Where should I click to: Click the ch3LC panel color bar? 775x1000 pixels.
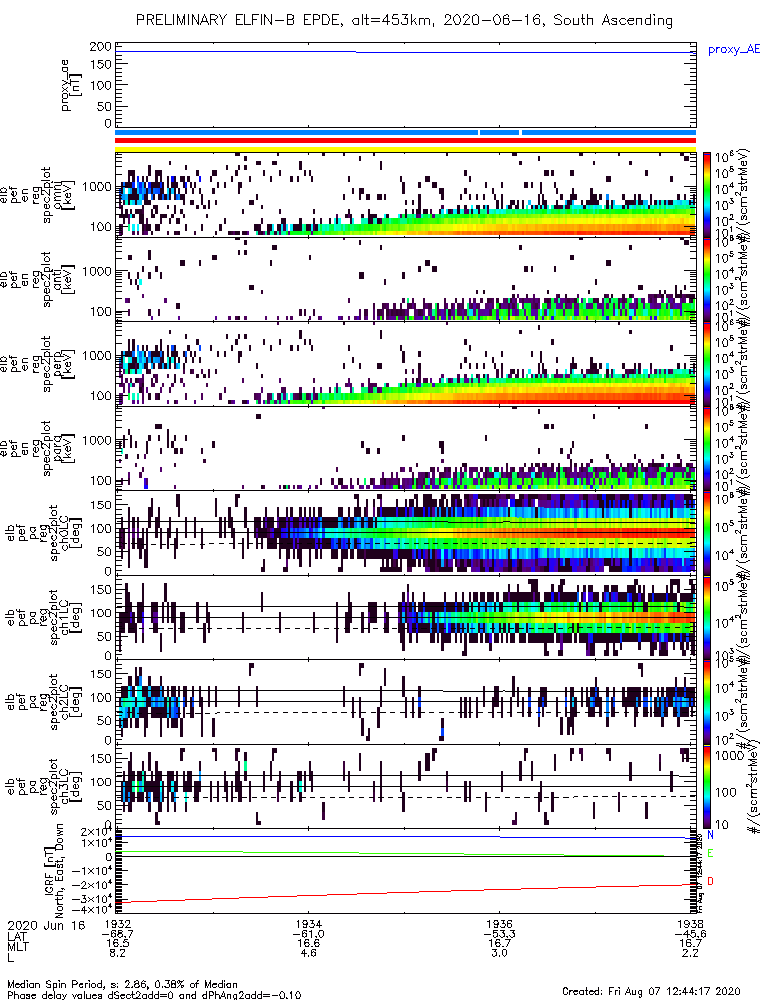(x=707, y=786)
